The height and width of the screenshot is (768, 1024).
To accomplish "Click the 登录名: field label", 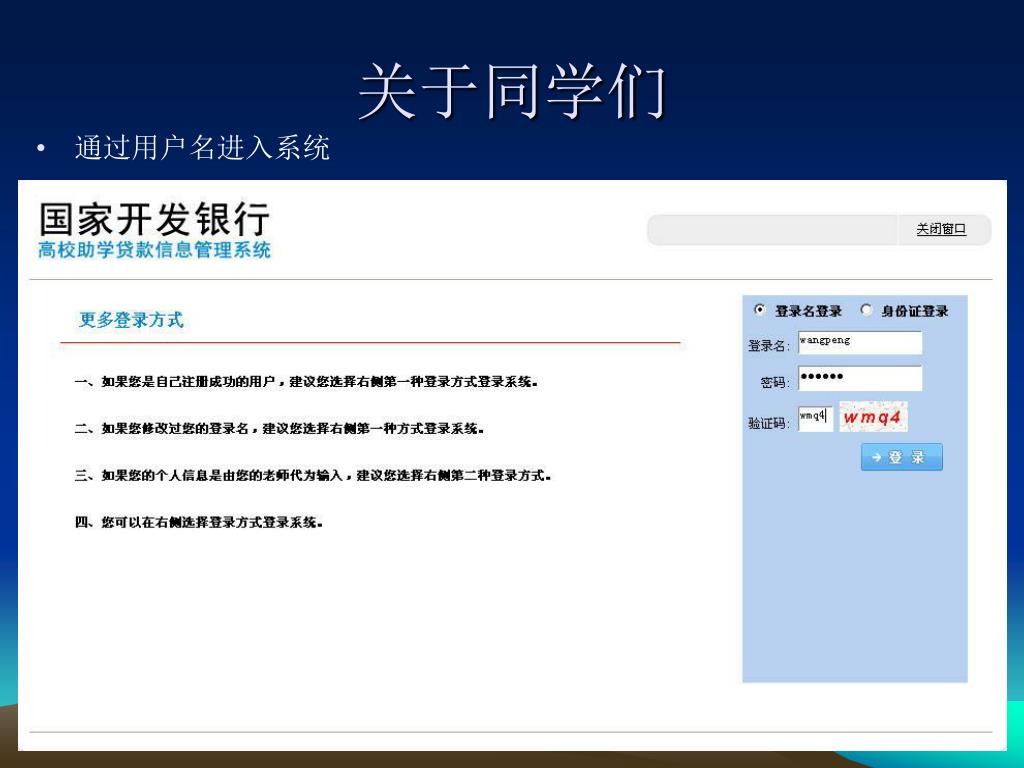I will (x=769, y=346).
